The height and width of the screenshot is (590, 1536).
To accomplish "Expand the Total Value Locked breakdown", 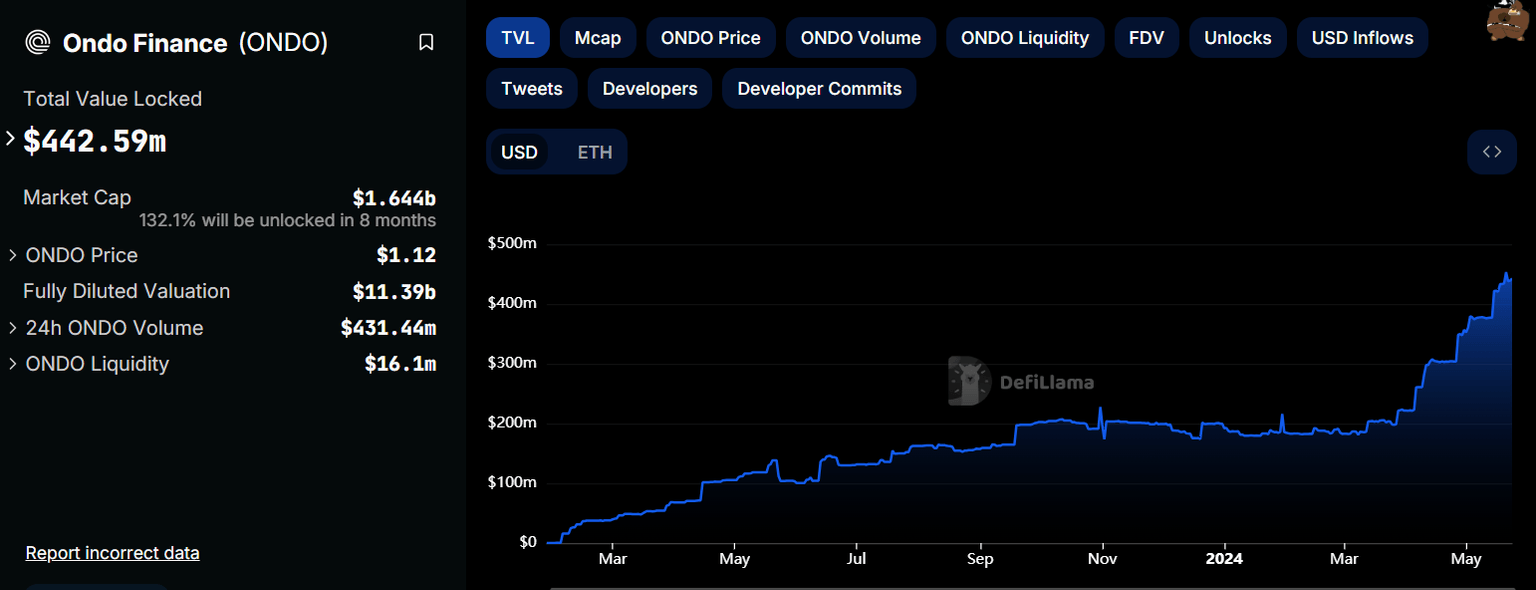I will (9, 140).
